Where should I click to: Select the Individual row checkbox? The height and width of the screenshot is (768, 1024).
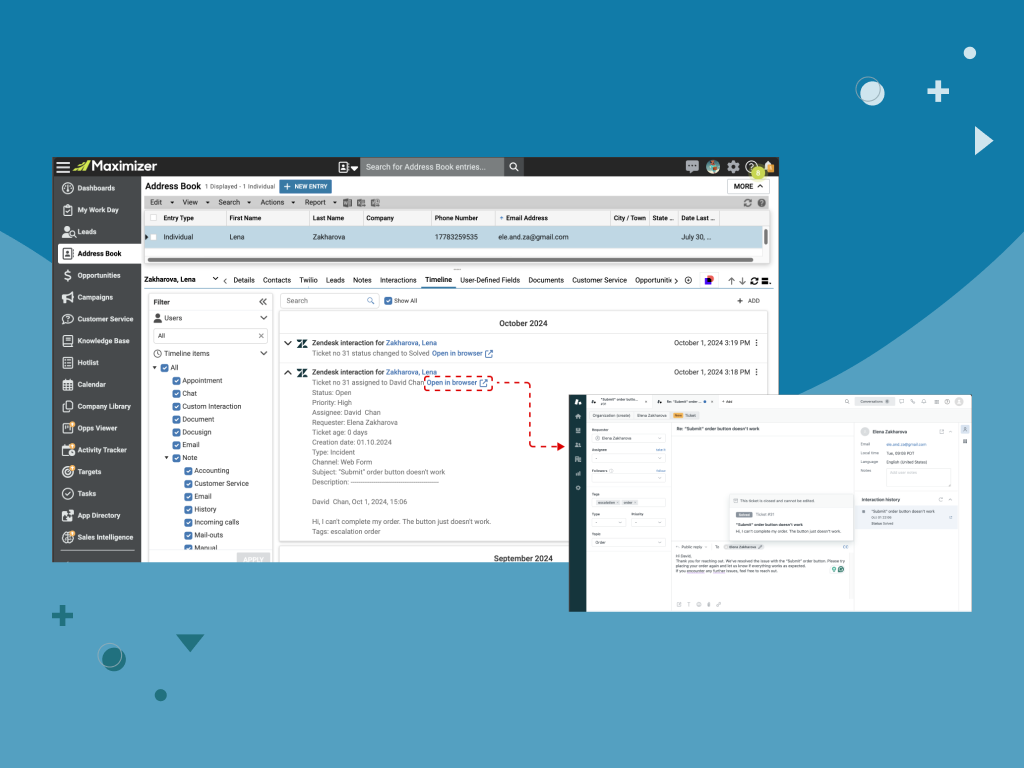pyautogui.click(x=154, y=237)
